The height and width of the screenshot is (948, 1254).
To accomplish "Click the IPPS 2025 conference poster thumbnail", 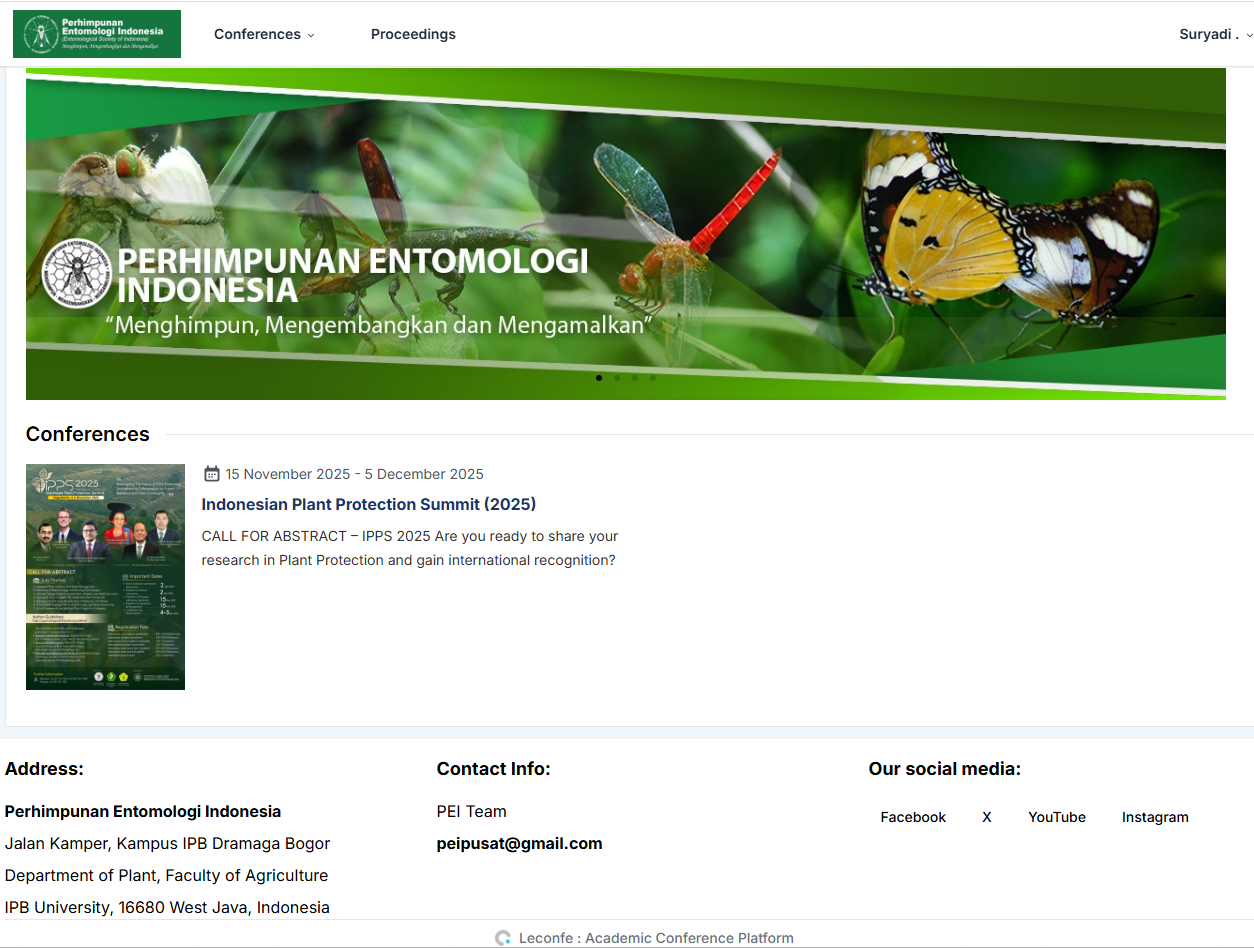I will tap(105, 577).
